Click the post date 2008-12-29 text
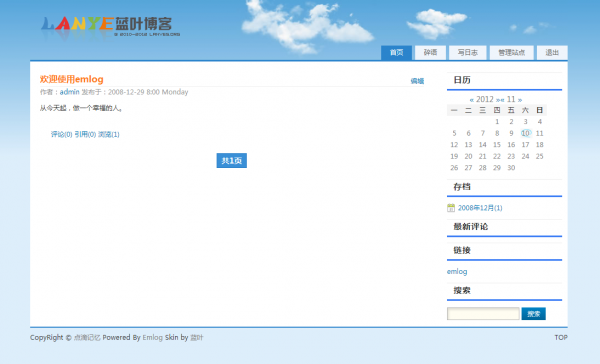 [126, 92]
